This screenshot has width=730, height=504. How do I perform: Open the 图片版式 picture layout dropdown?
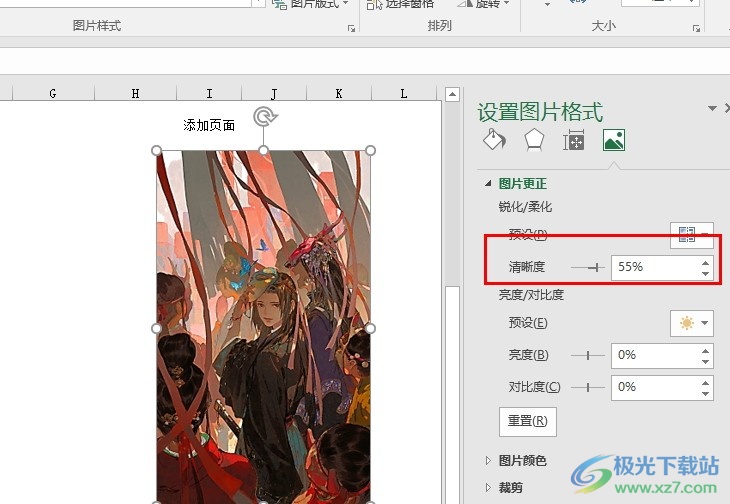coord(311,4)
